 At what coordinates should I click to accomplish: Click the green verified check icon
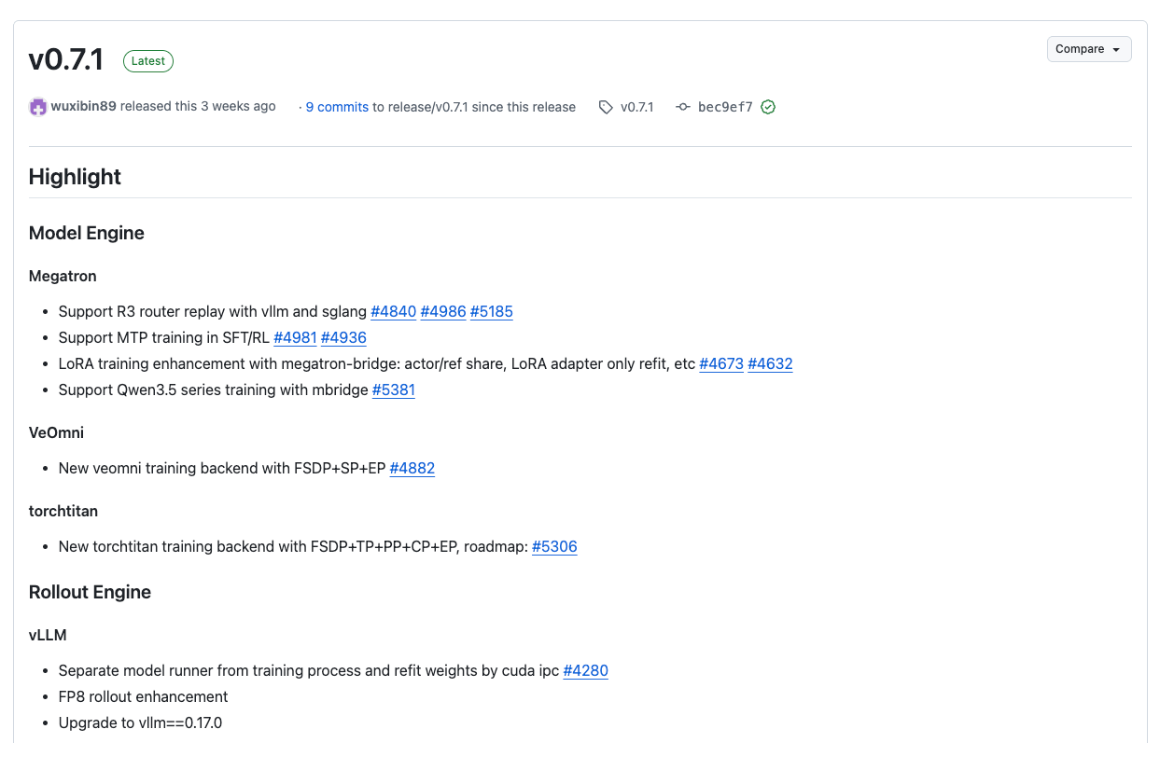768,107
